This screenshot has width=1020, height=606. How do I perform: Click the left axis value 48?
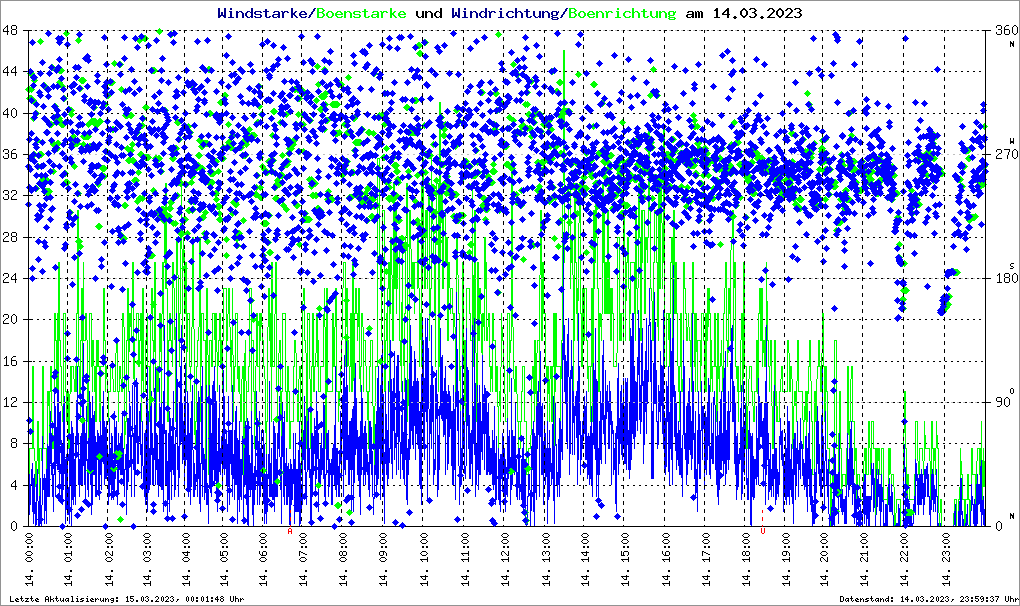click(x=10, y=30)
